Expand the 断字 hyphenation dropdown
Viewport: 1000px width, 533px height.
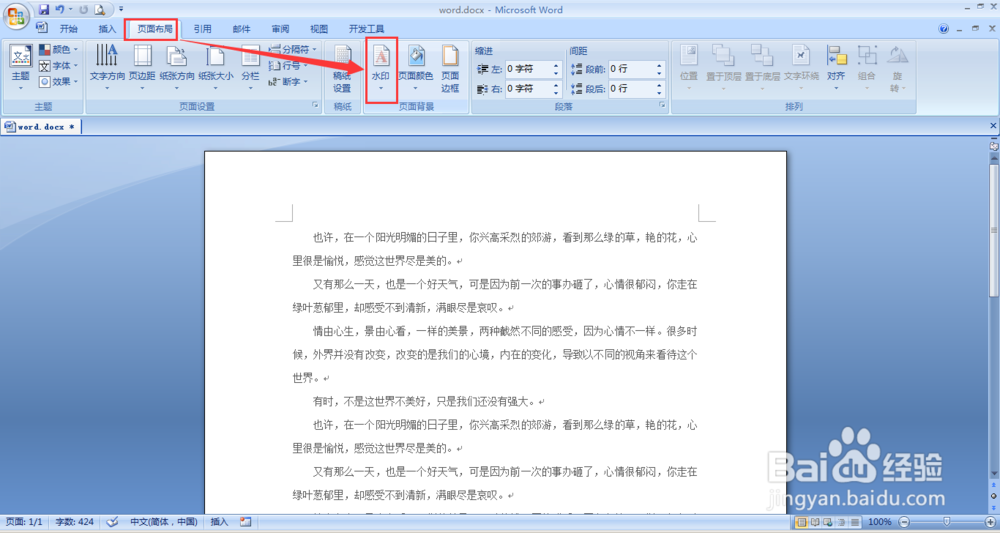pyautogui.click(x=288, y=82)
